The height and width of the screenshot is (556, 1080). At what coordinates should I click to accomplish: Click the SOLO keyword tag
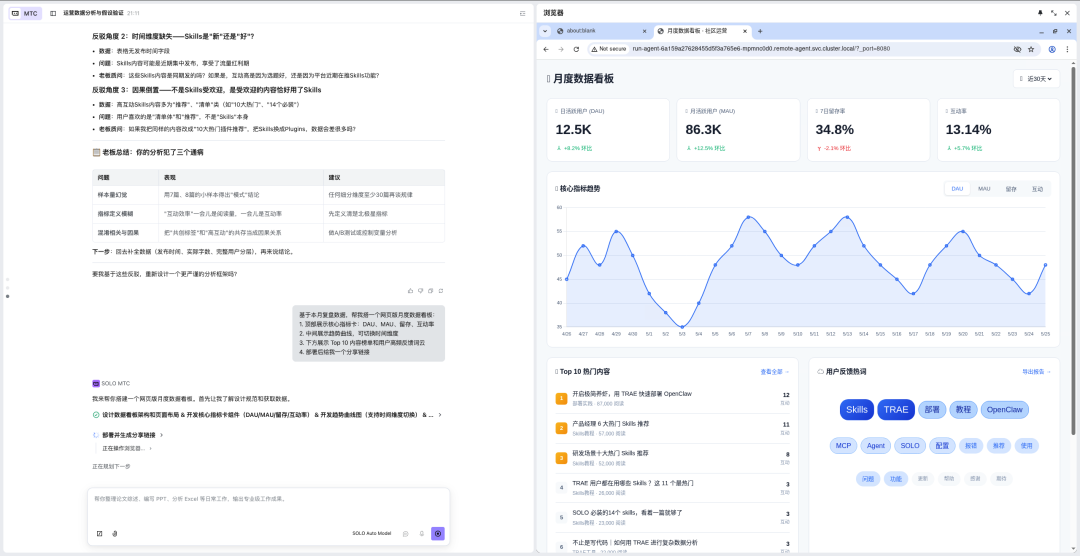tap(911, 446)
